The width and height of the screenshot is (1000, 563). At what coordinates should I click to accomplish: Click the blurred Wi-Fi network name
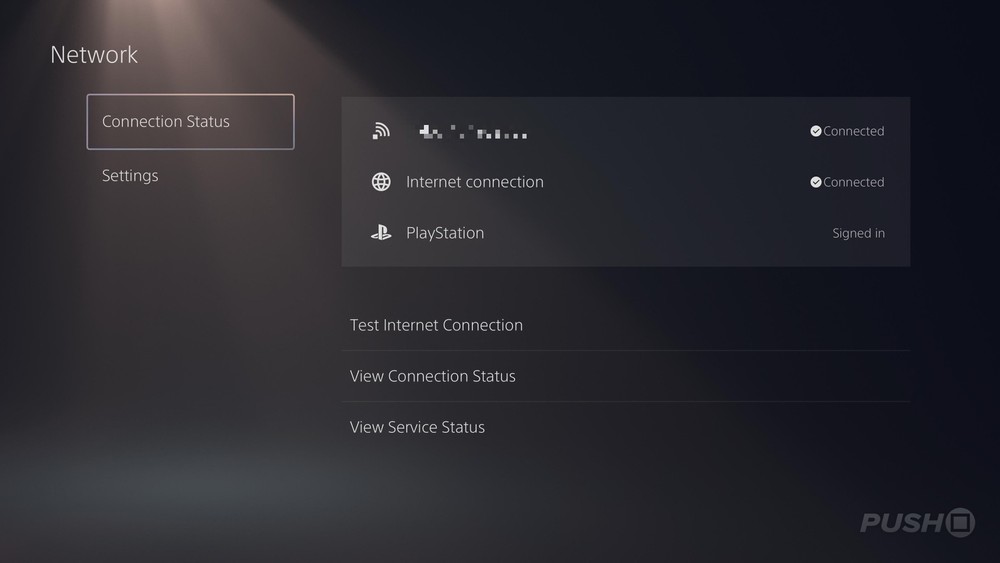click(x=472, y=132)
